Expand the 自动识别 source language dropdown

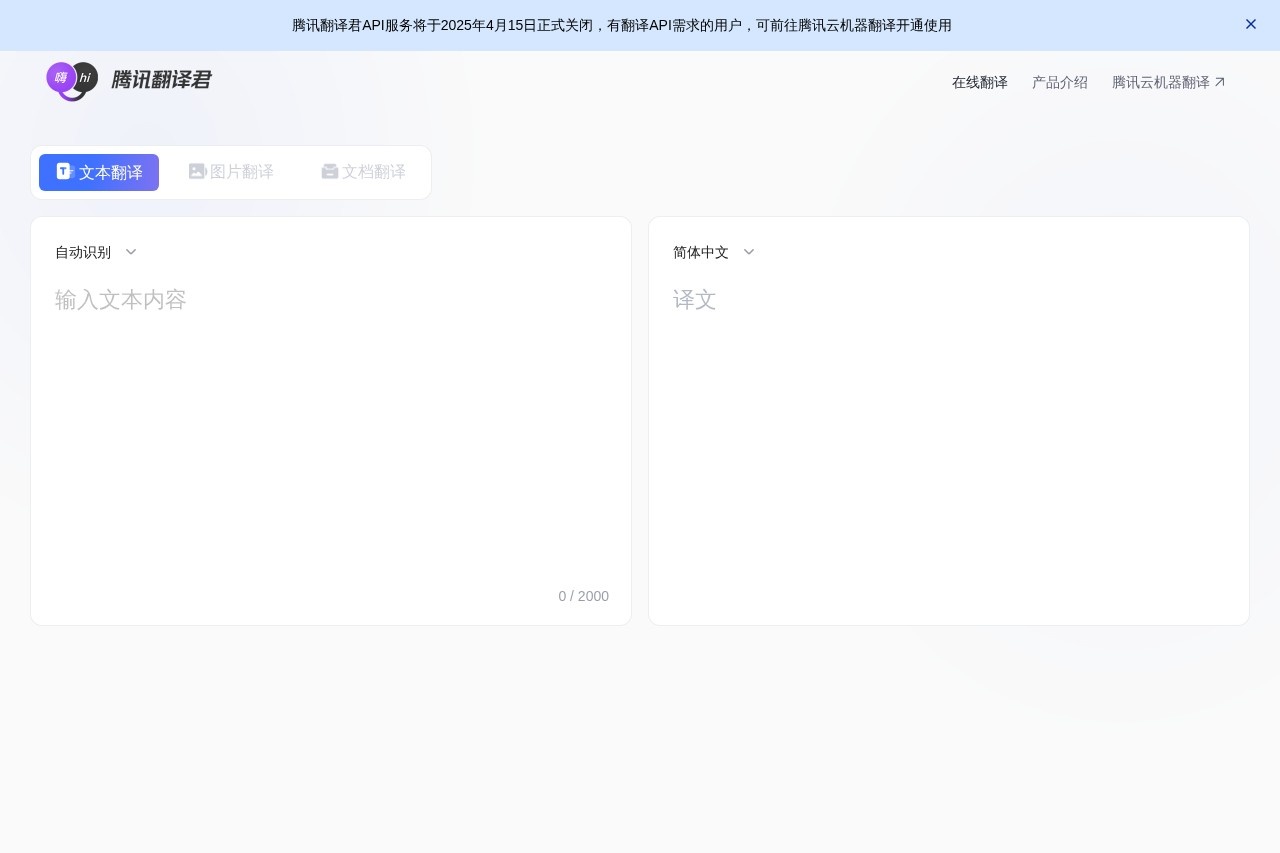(x=95, y=252)
